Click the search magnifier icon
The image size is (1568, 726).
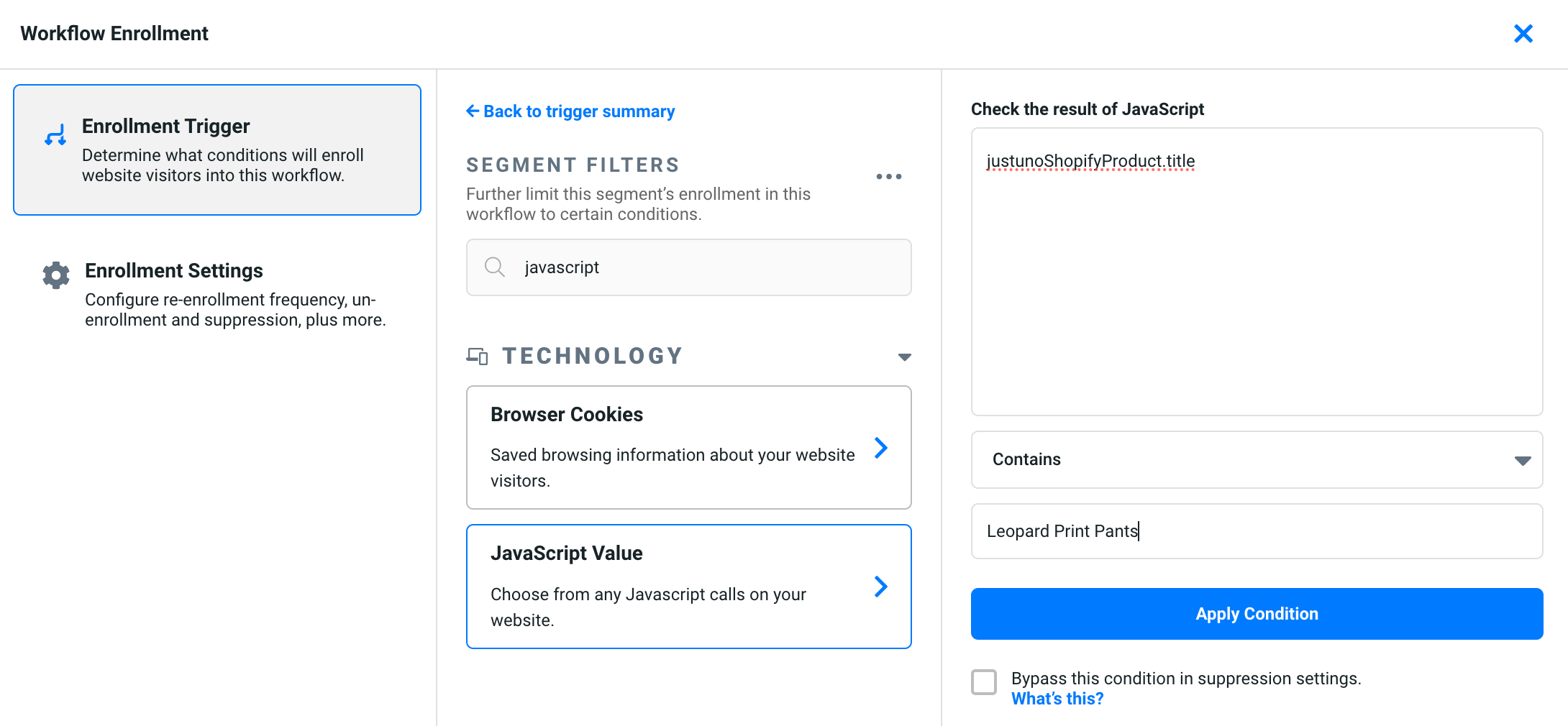494,267
